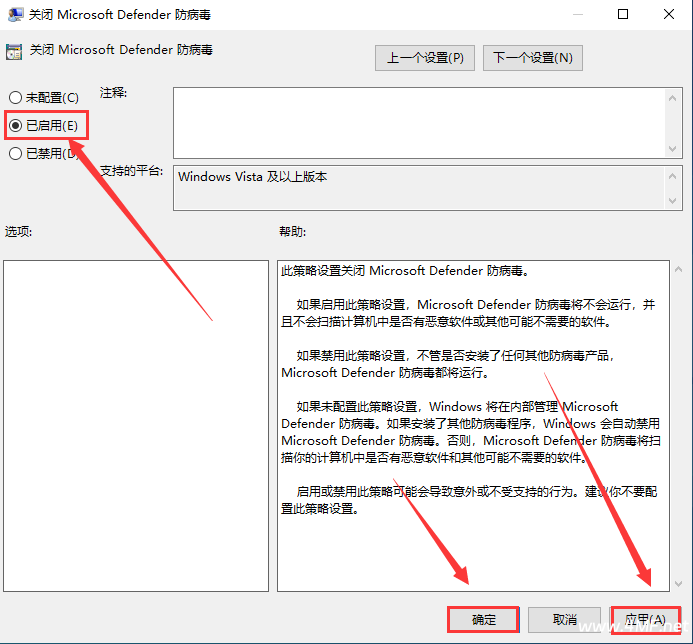Apply changes with the 应用(A) button
693x644 pixels.
(x=645, y=619)
